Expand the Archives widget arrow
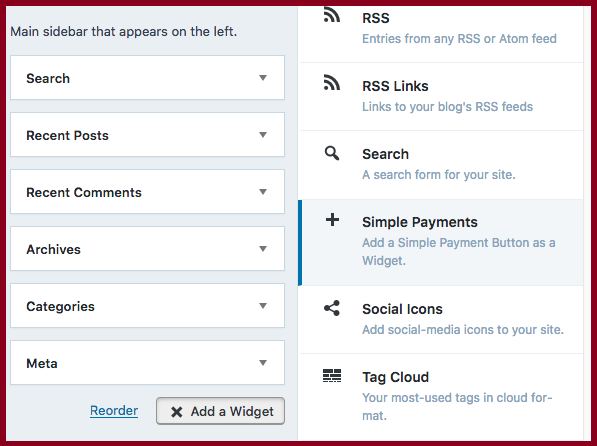Screen dimensions: 597x446 [x=263, y=249]
